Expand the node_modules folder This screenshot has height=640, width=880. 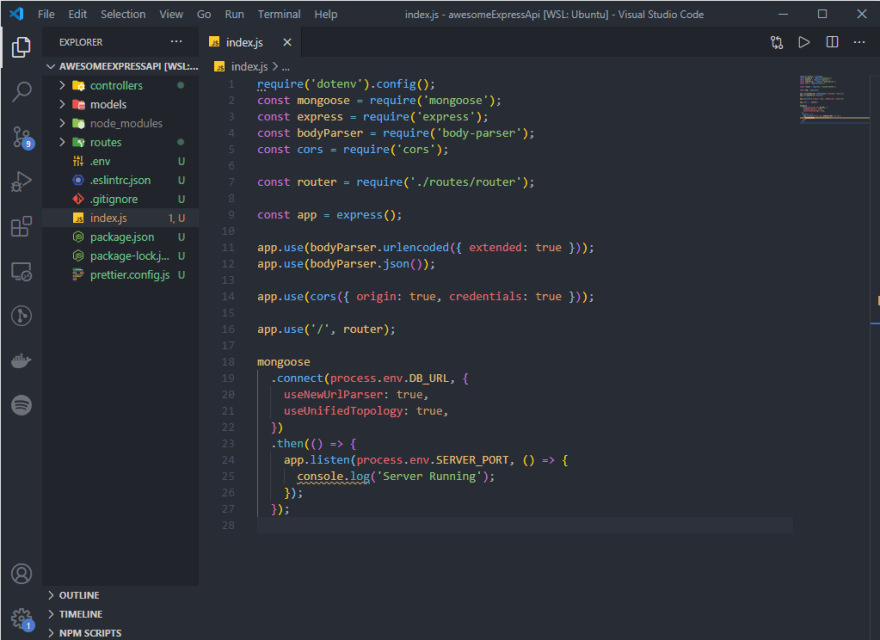point(62,123)
